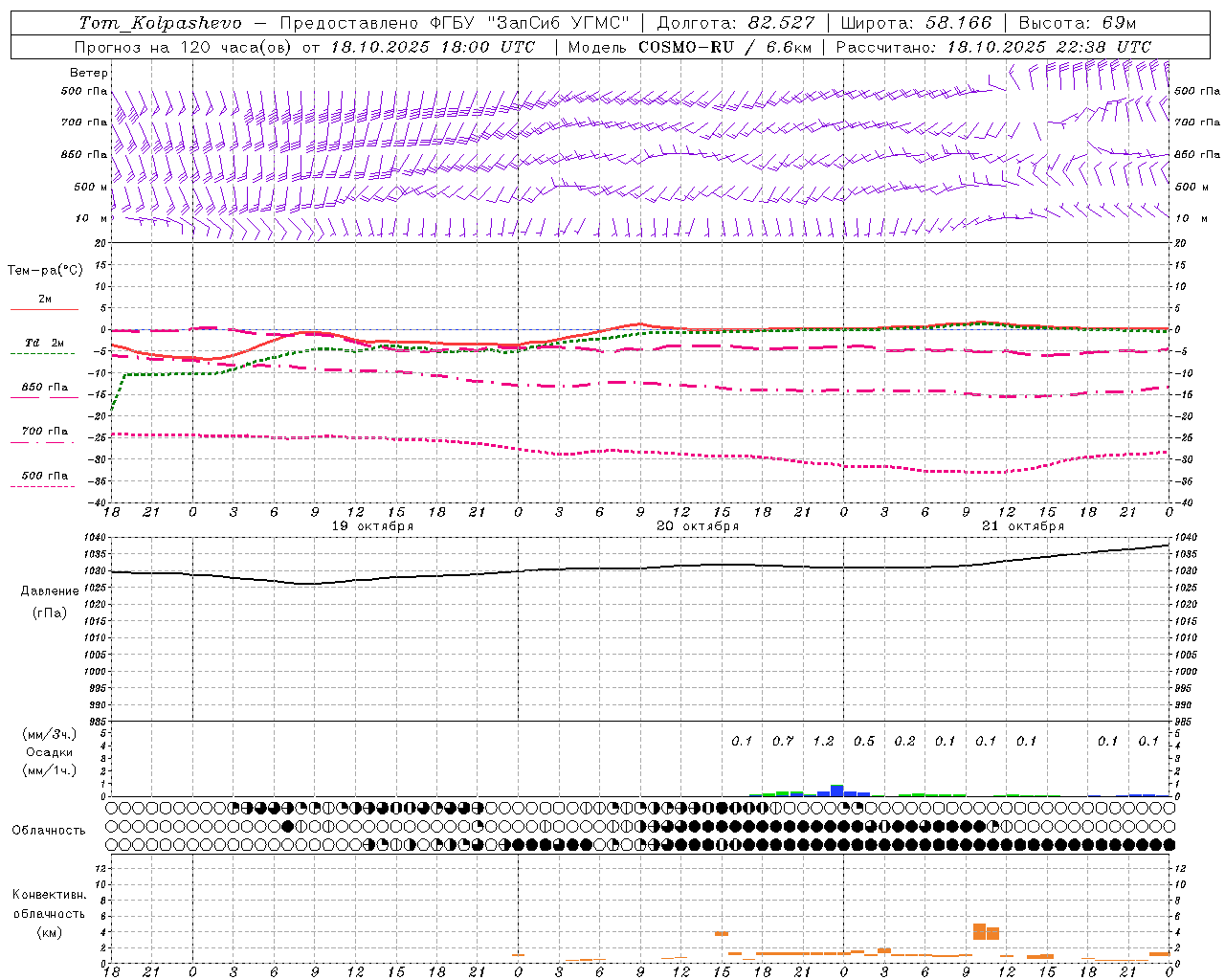The height and width of the screenshot is (980, 1225).
Task: Click the 'Конвективн.' convective cloud label
Action: point(50,895)
